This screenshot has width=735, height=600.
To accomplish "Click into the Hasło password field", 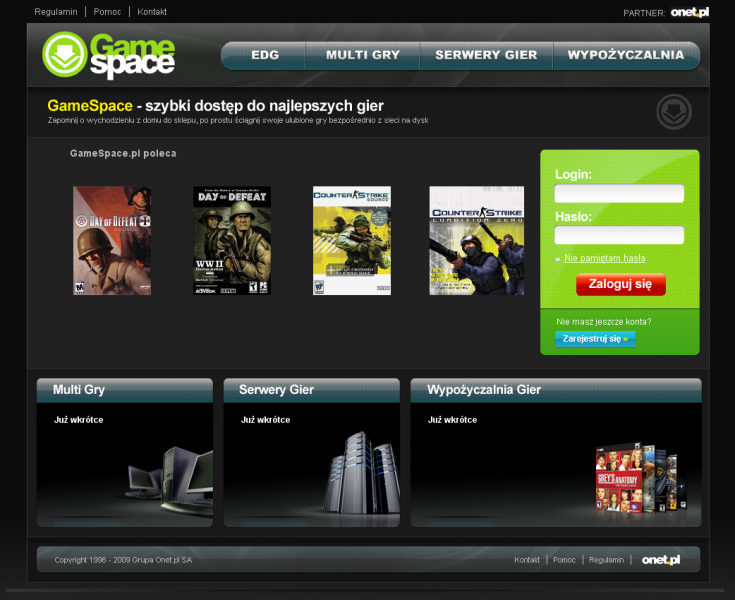I will [619, 235].
